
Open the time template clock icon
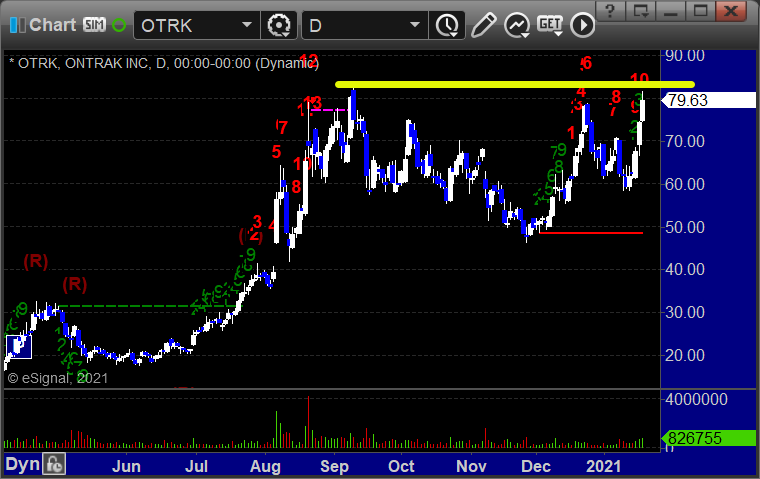[446, 25]
